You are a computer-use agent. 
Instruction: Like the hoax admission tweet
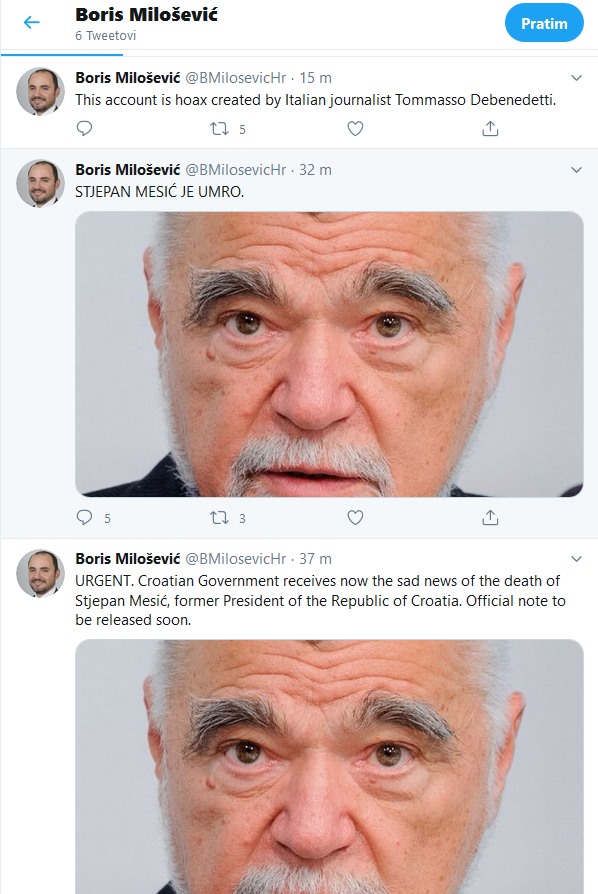point(354,128)
